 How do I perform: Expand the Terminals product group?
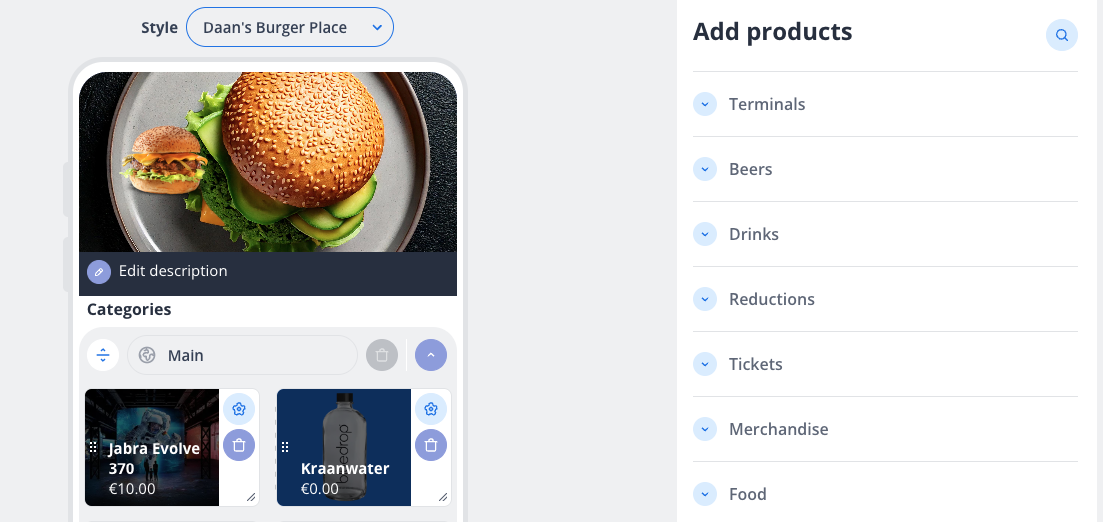[705, 104]
